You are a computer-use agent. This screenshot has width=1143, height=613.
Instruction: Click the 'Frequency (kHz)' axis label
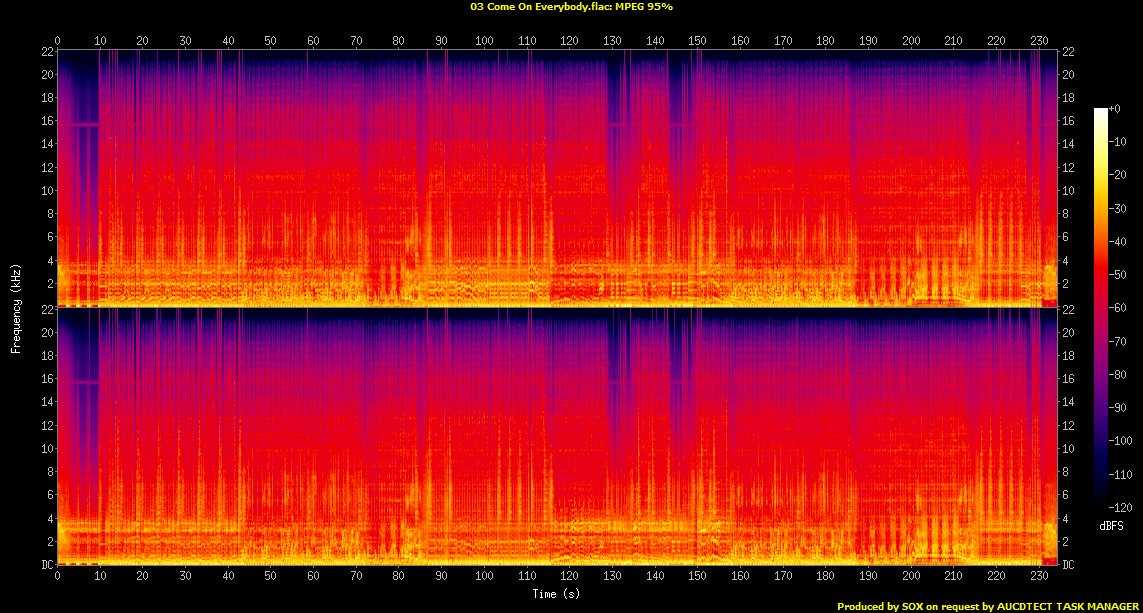point(16,307)
